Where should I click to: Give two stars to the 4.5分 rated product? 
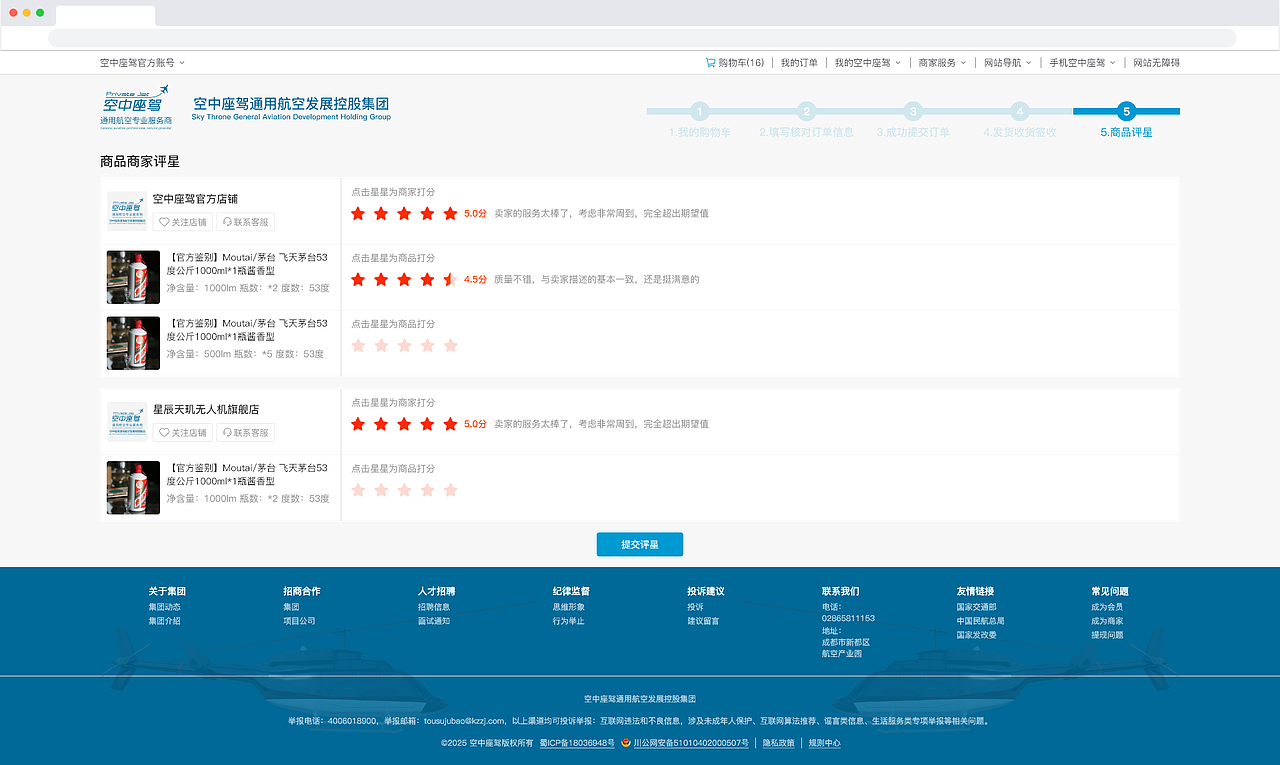pyautogui.click(x=381, y=279)
